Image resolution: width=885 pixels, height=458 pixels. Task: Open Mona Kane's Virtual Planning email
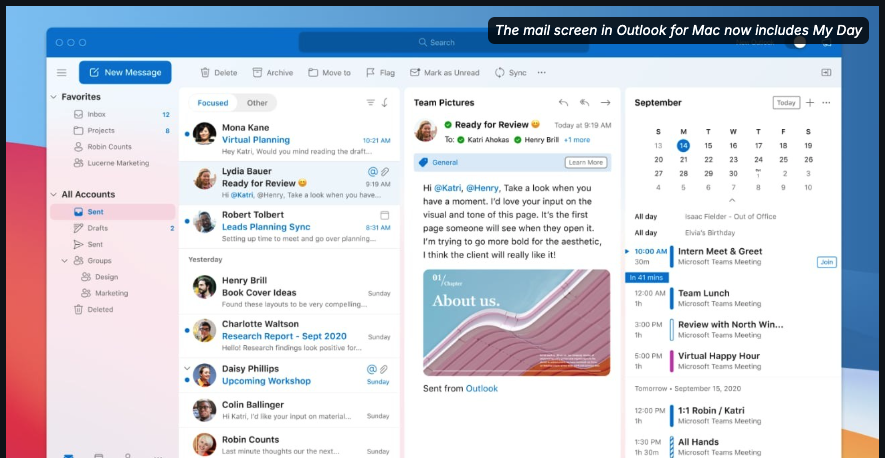289,139
